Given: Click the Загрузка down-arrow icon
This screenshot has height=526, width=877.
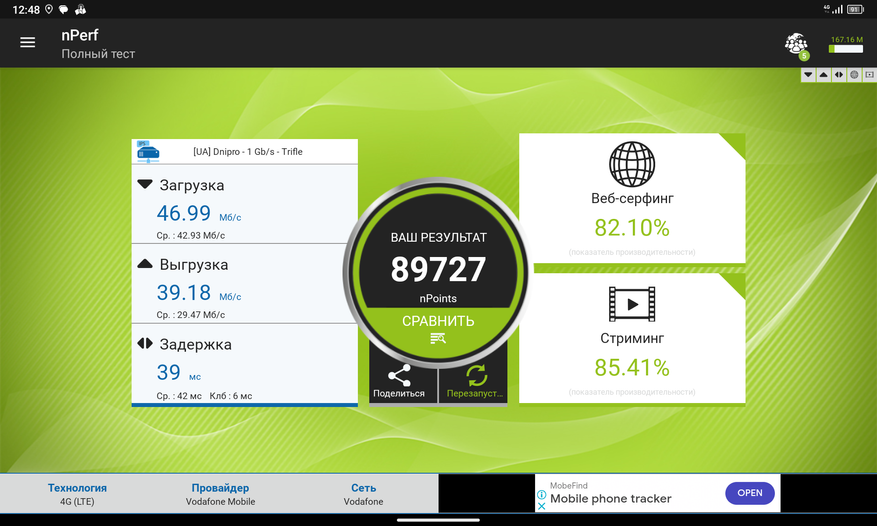Looking at the screenshot, I should pos(145,184).
